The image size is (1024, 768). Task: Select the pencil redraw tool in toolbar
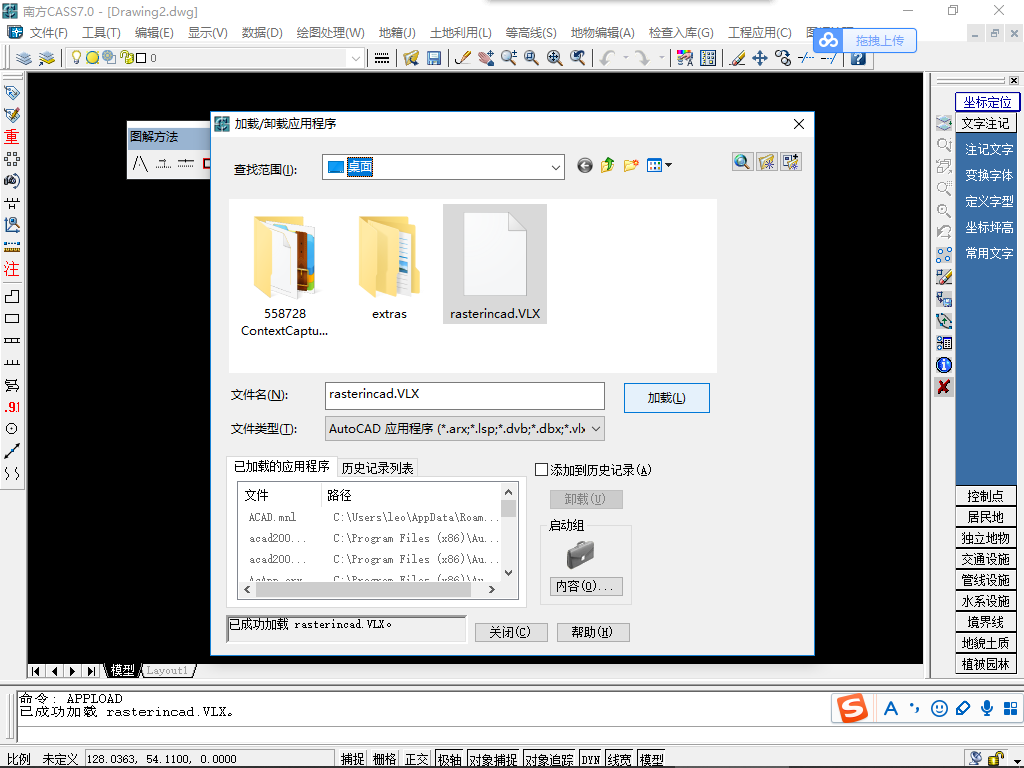click(463, 58)
